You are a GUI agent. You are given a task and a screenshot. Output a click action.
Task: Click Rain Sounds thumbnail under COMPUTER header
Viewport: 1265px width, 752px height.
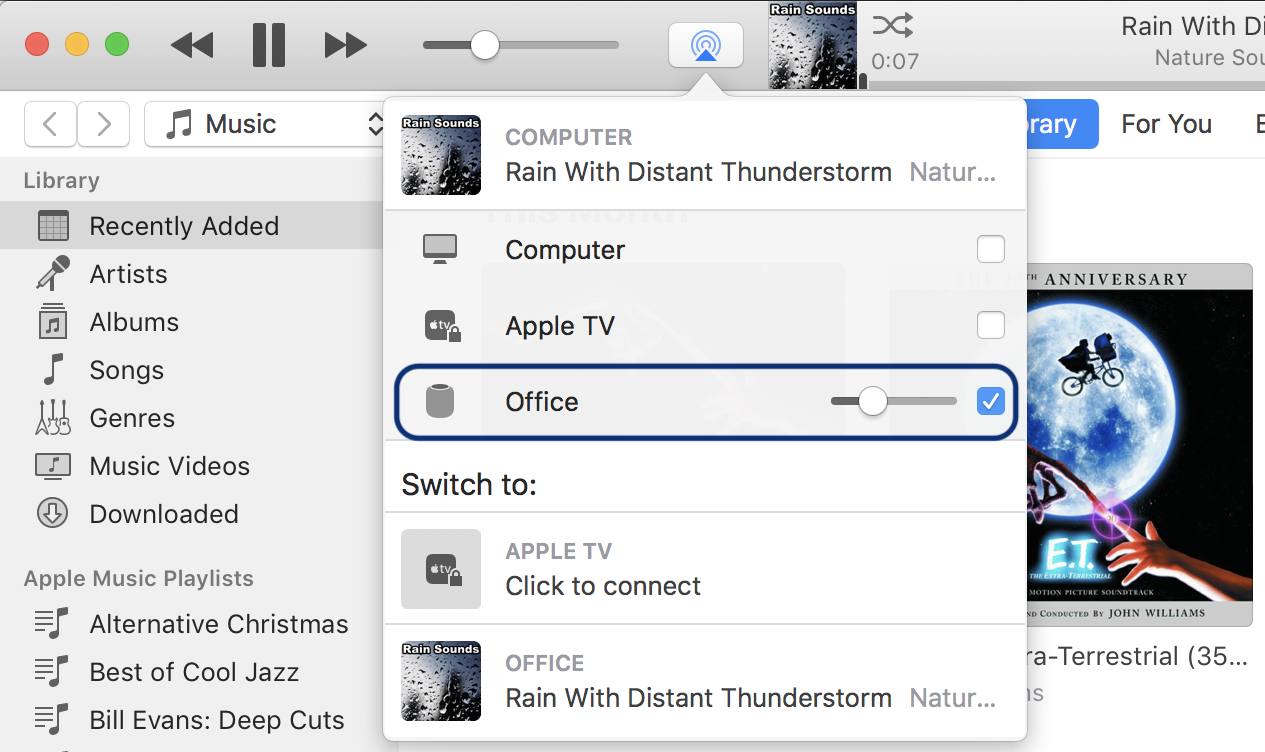441,155
